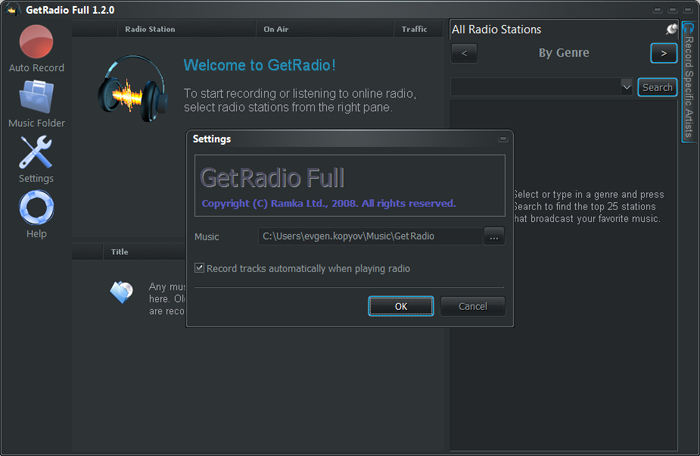Click the GetRadio app icon in title bar
Screen dimensions: 700x456
click(12, 9)
